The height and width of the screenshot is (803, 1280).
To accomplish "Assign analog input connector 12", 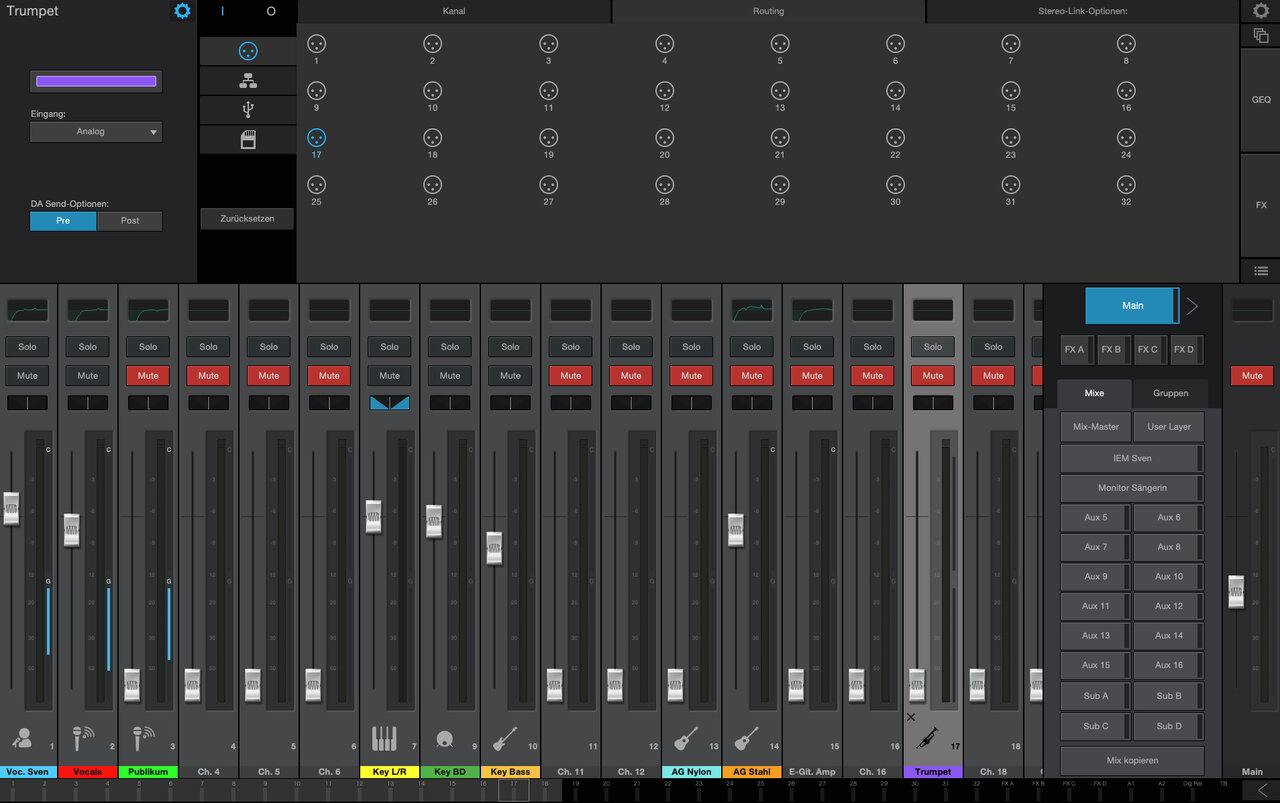I will coord(664,91).
